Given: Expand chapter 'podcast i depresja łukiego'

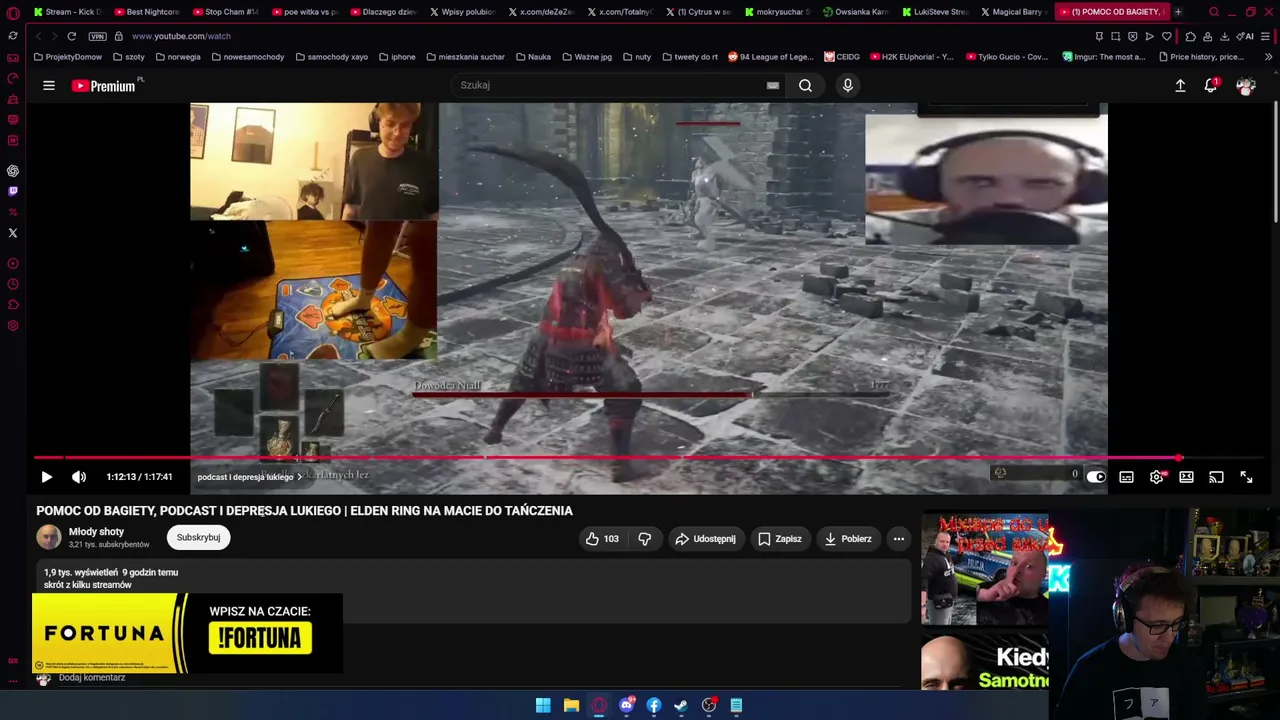Looking at the screenshot, I should [x=250, y=477].
